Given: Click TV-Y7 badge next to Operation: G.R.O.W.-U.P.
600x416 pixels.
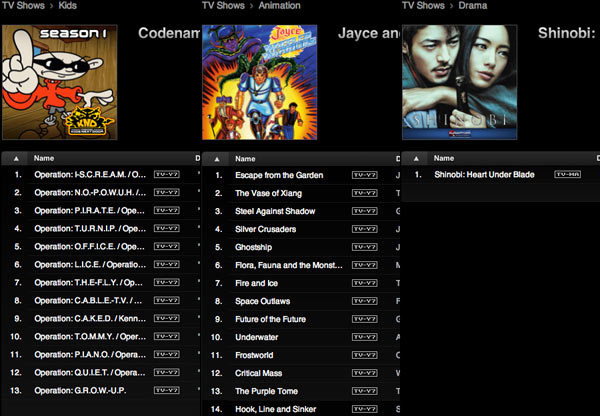Looking at the screenshot, I should pyautogui.click(x=167, y=391).
